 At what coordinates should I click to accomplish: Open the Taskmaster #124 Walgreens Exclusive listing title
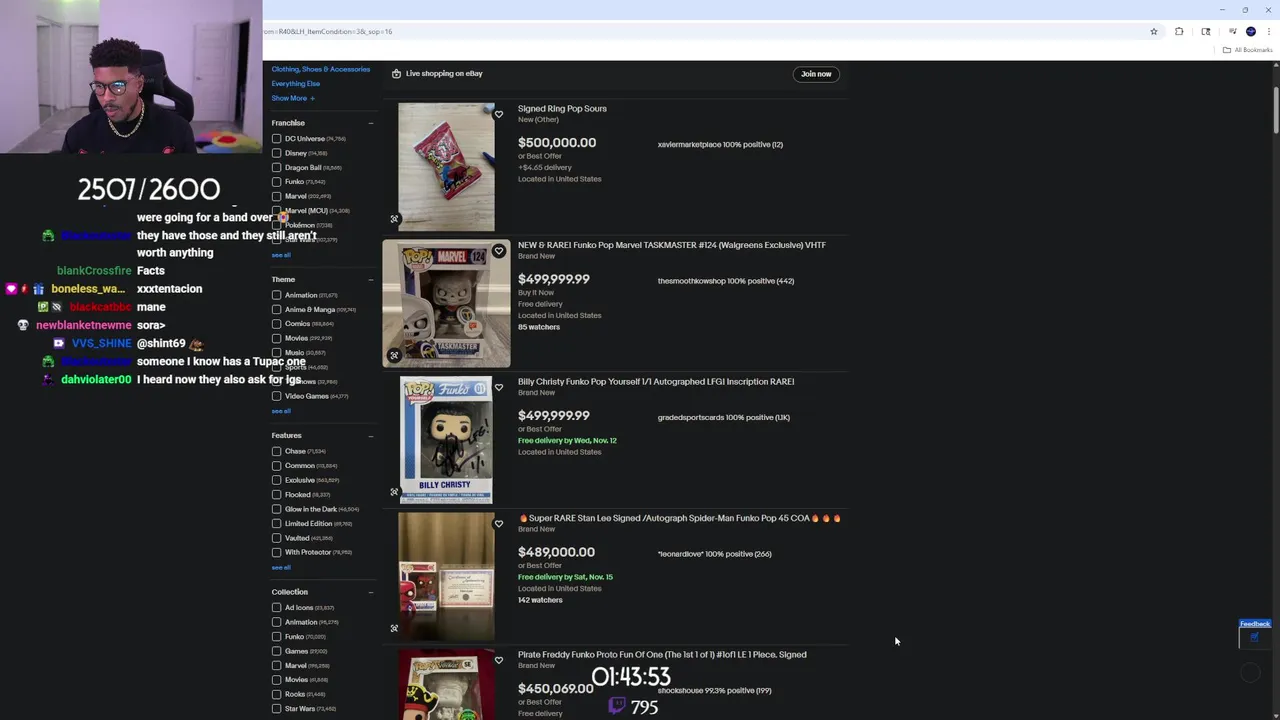click(x=672, y=245)
